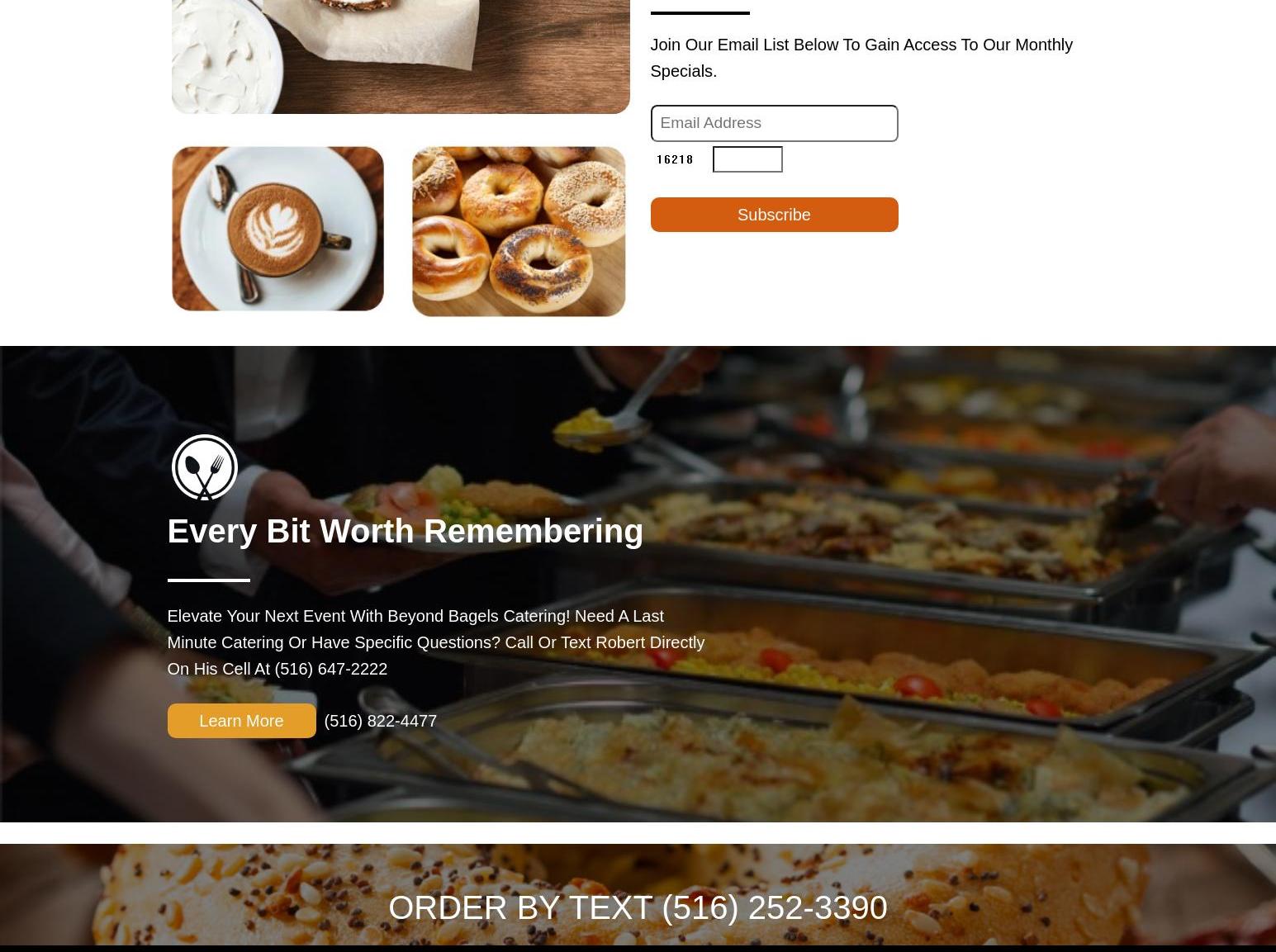Image resolution: width=1276 pixels, height=952 pixels.
Task: Open the latte art coffee photo
Action: (277, 229)
